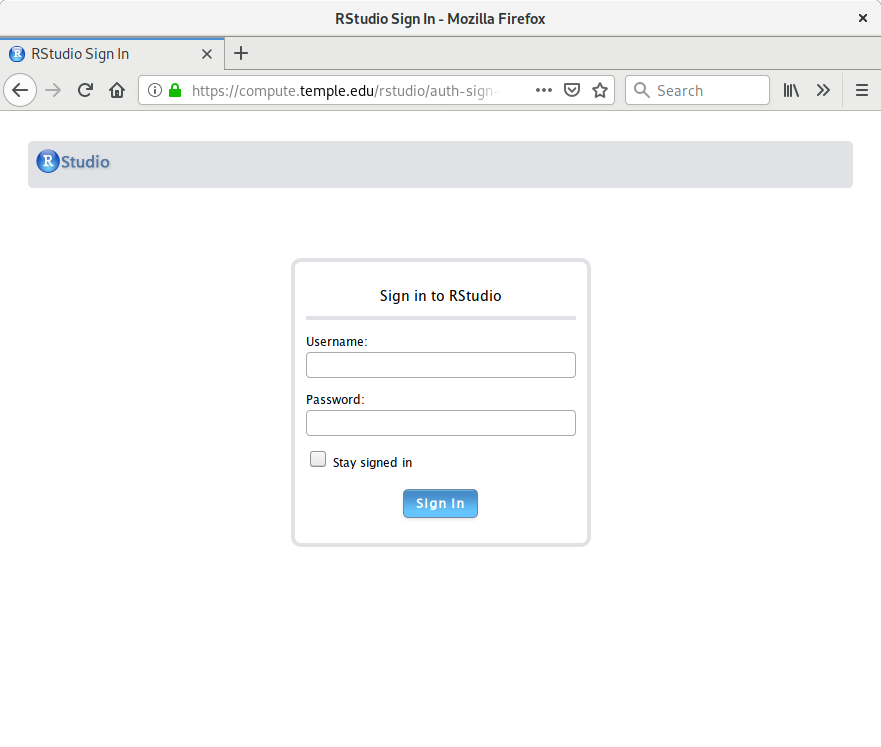The height and width of the screenshot is (747, 881).
Task: Focus the Username input field
Action: click(441, 365)
